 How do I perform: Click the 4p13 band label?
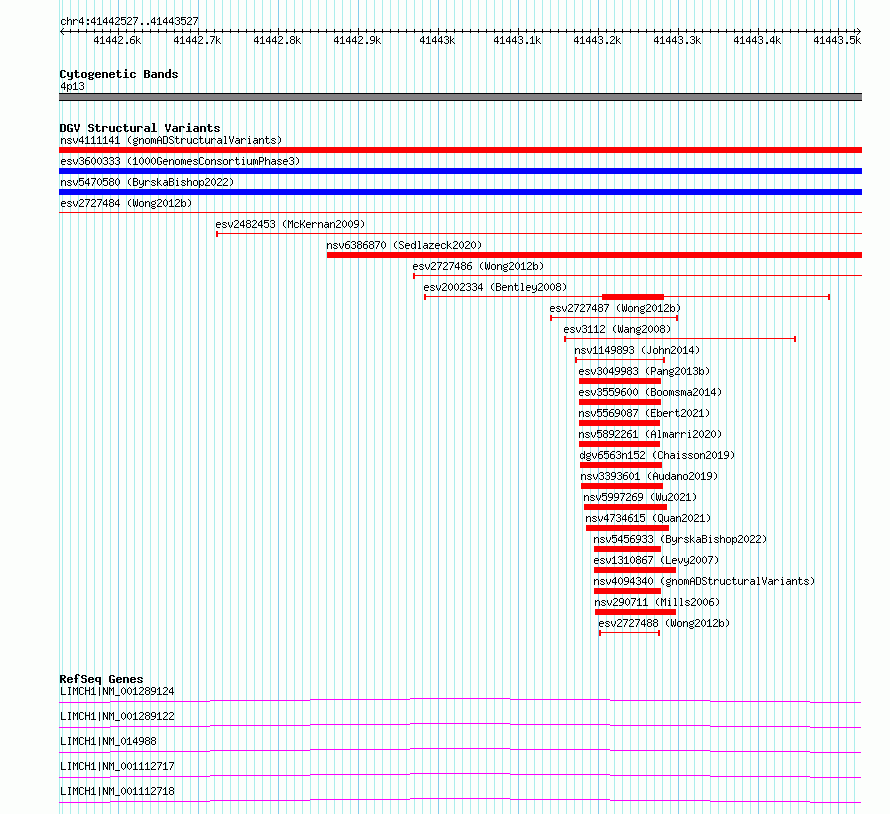(73, 86)
